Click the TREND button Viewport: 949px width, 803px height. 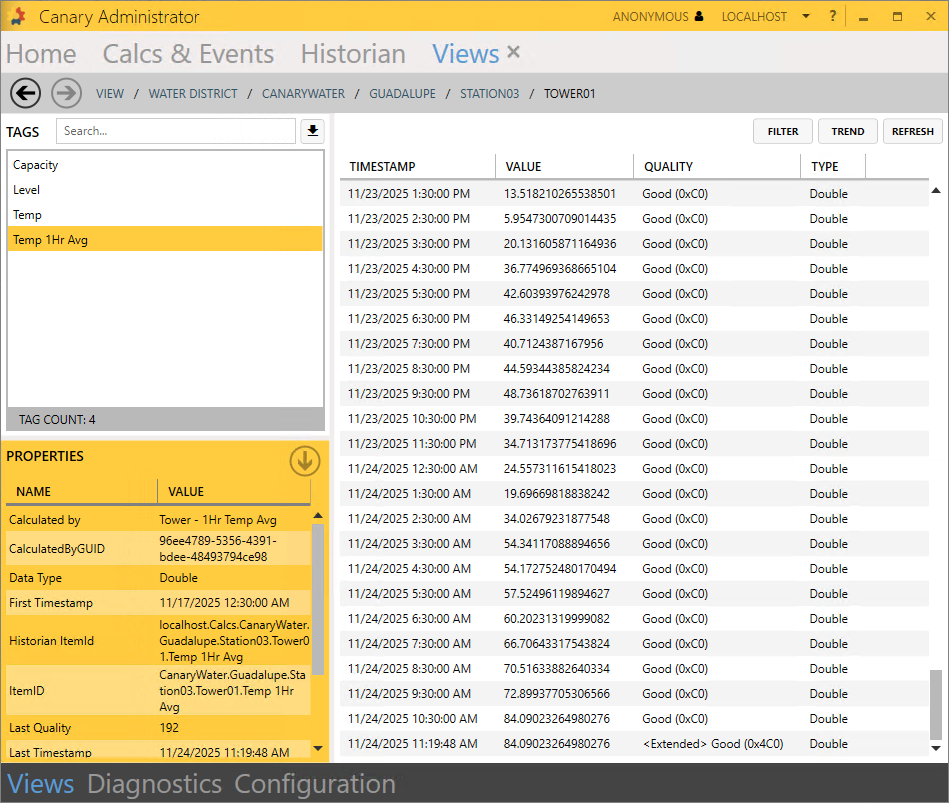[848, 131]
